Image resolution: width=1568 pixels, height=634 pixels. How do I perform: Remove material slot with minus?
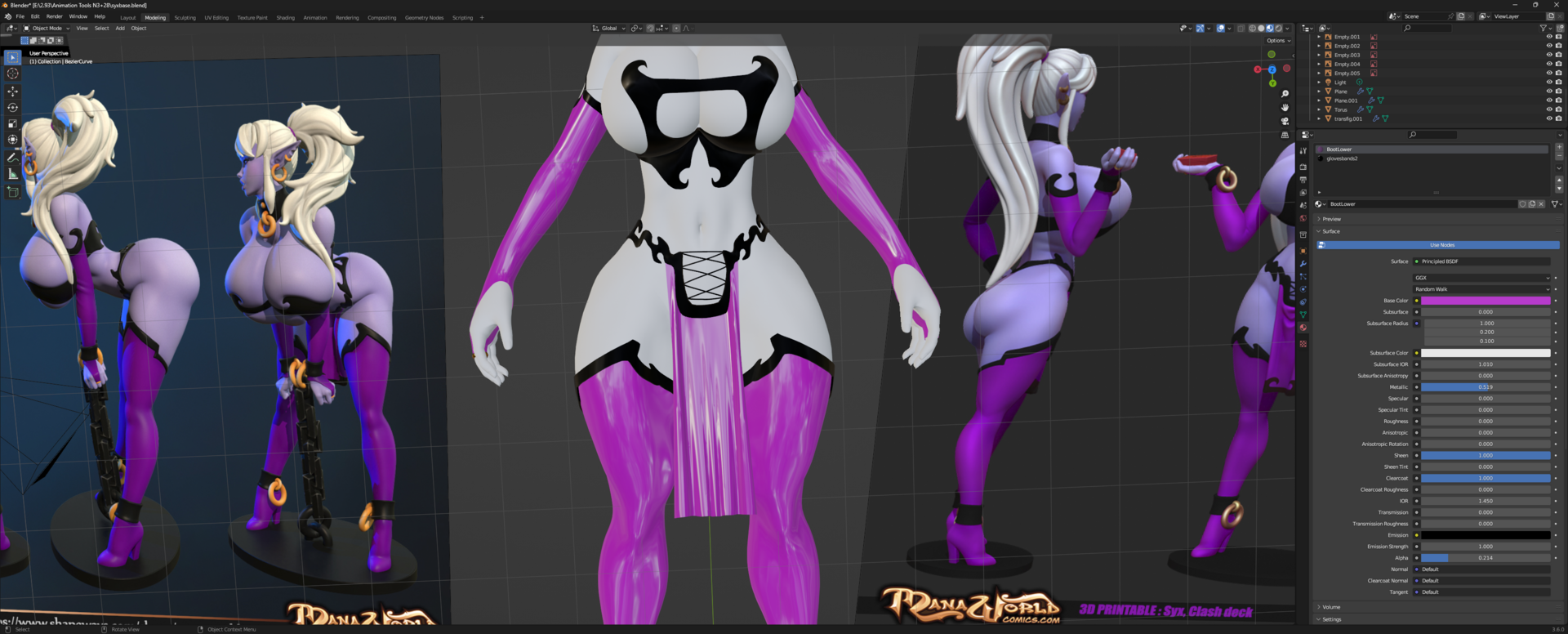(x=1559, y=157)
